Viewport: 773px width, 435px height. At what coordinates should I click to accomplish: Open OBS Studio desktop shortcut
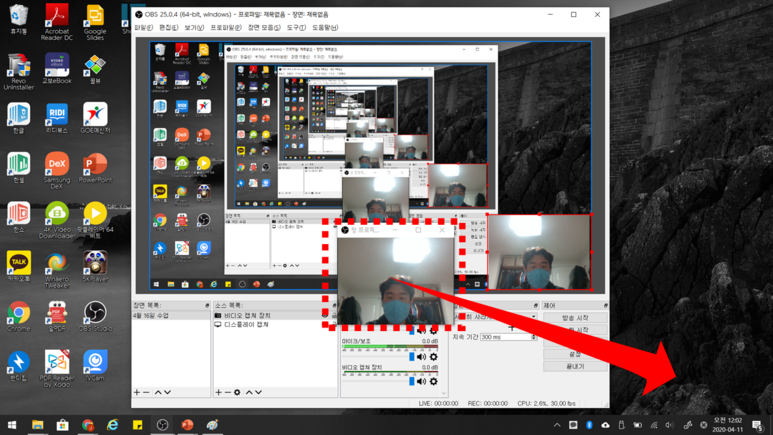coord(95,316)
